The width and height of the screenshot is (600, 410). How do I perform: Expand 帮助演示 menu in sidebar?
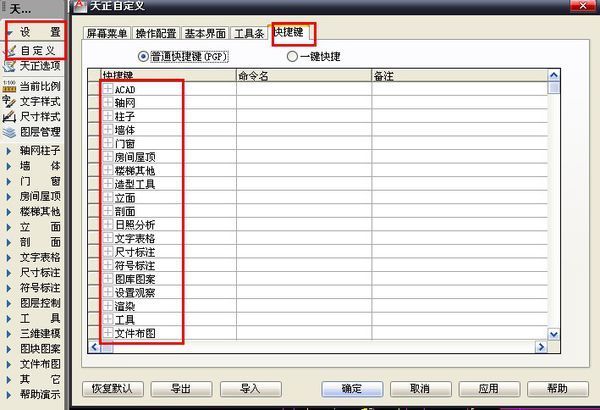pos(9,395)
